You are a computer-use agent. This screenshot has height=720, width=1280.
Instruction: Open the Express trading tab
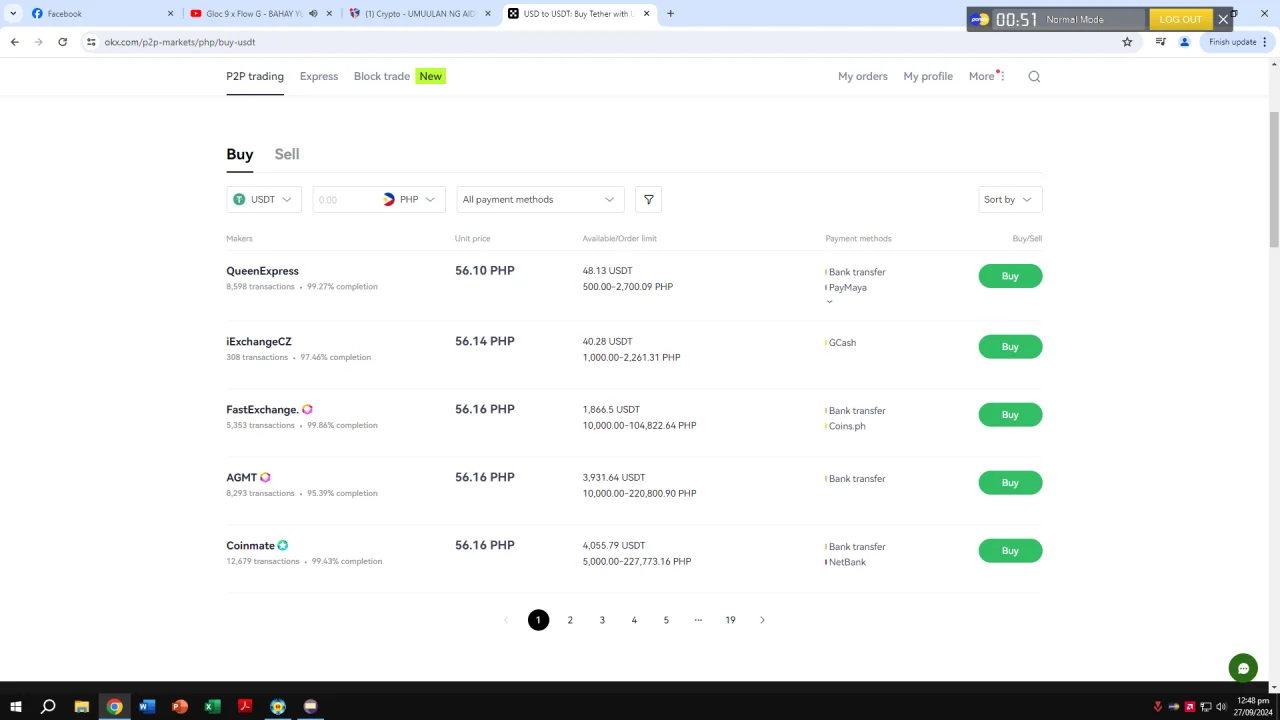[319, 76]
